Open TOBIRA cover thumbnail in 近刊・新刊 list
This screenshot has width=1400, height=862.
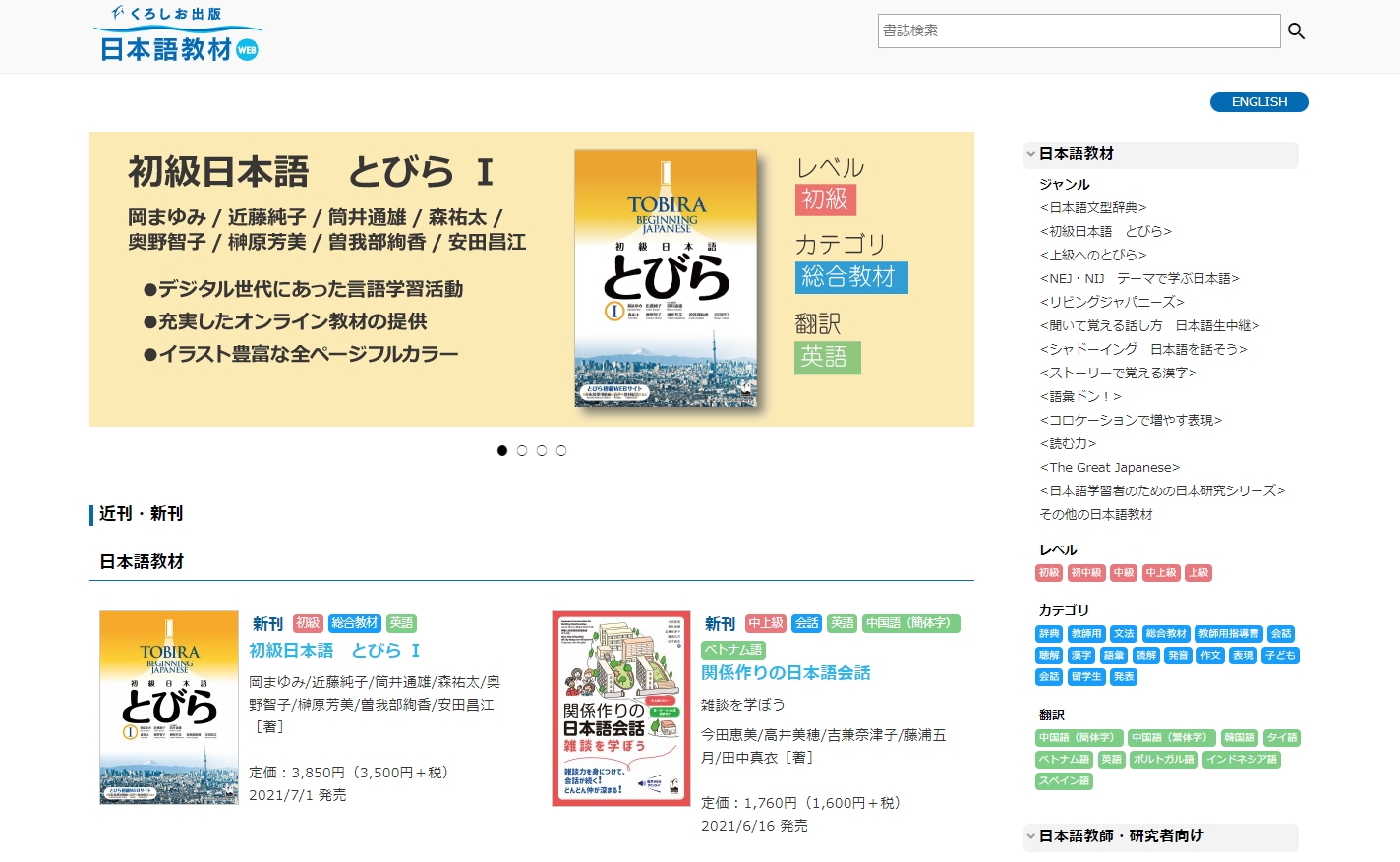click(x=169, y=708)
